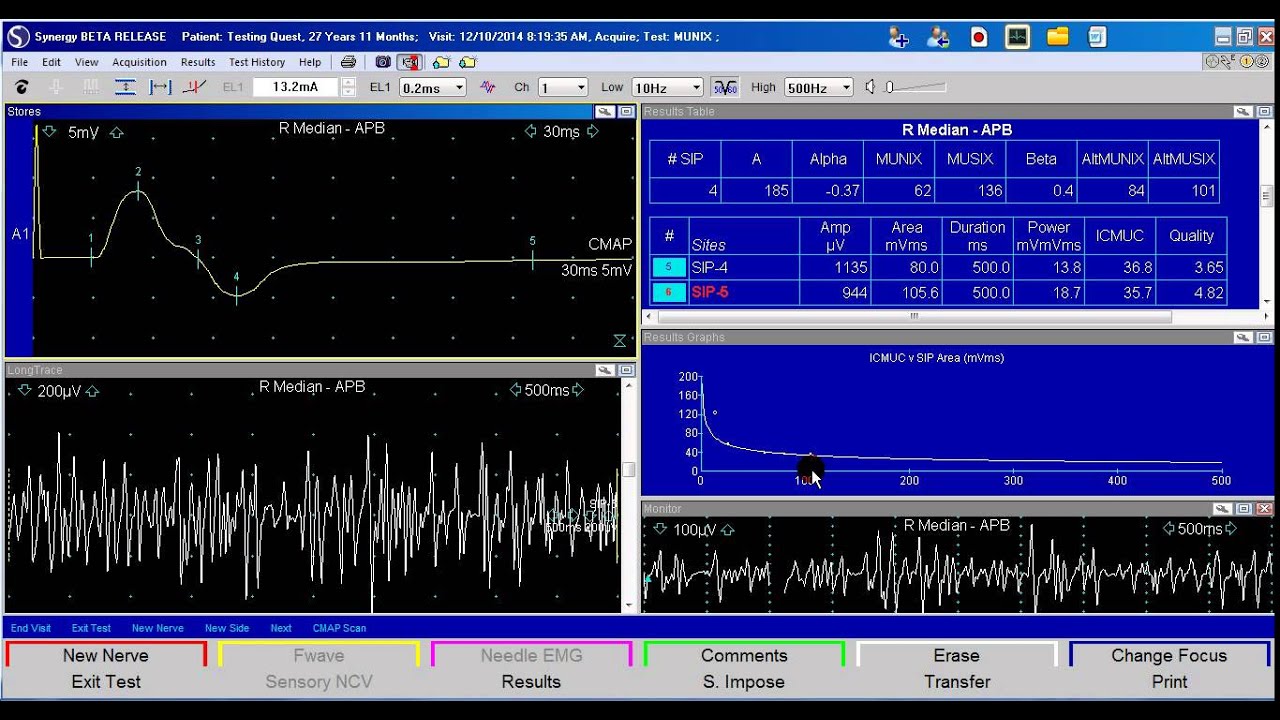Click the Results Table horizontal scrollbar

(x=912, y=316)
